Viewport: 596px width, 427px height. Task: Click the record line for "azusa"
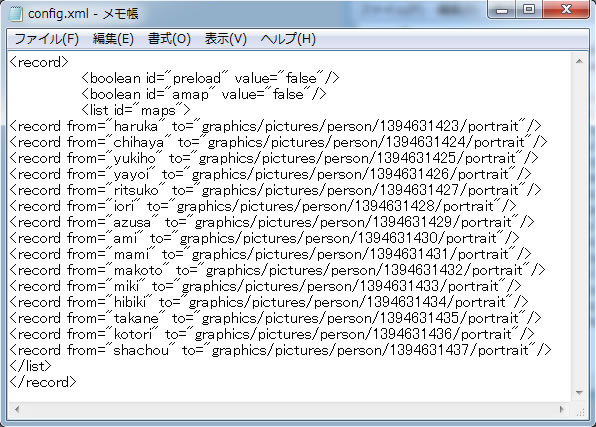(x=272, y=222)
